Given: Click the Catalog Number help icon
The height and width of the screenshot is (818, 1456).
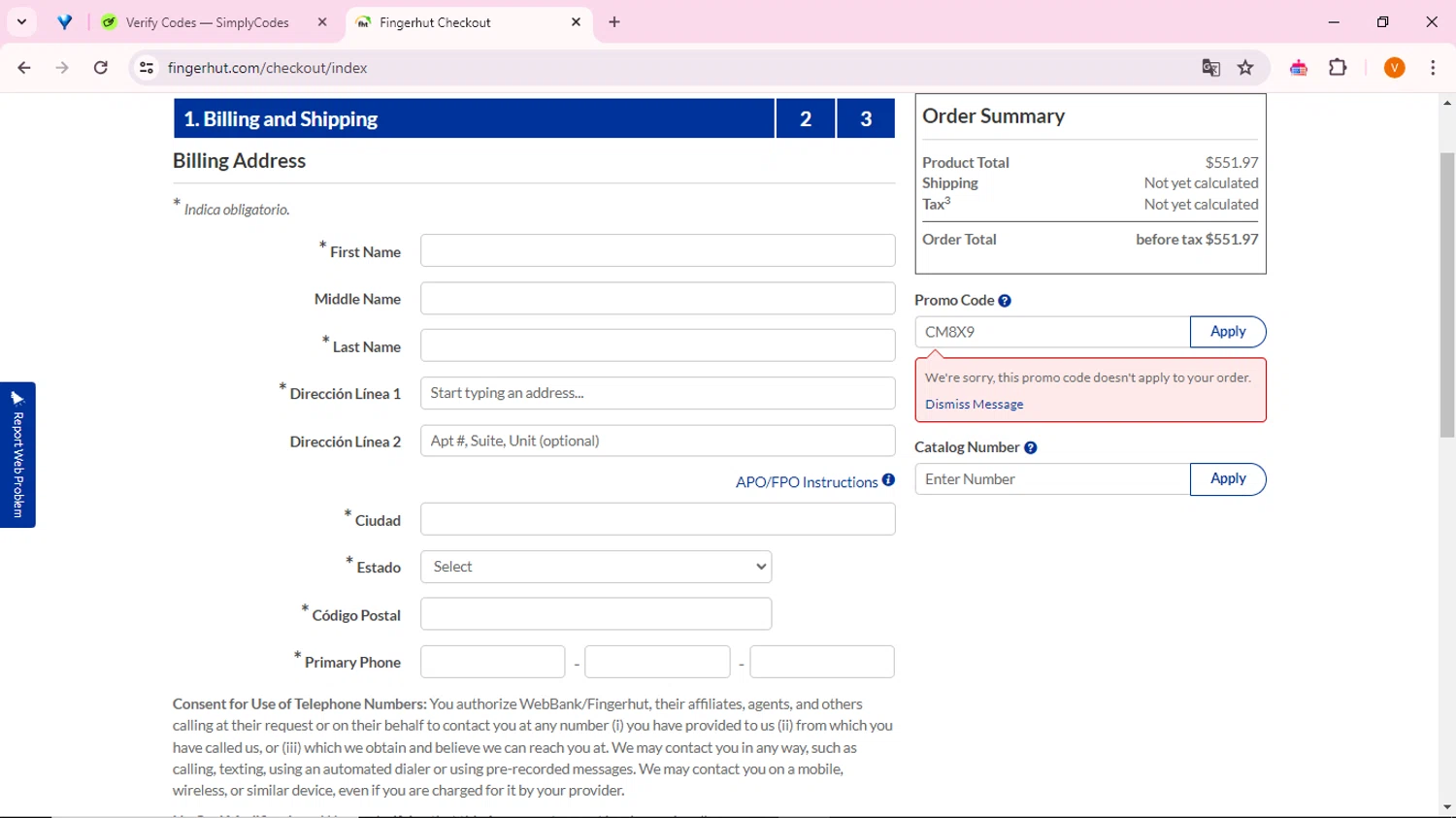Looking at the screenshot, I should (1031, 447).
